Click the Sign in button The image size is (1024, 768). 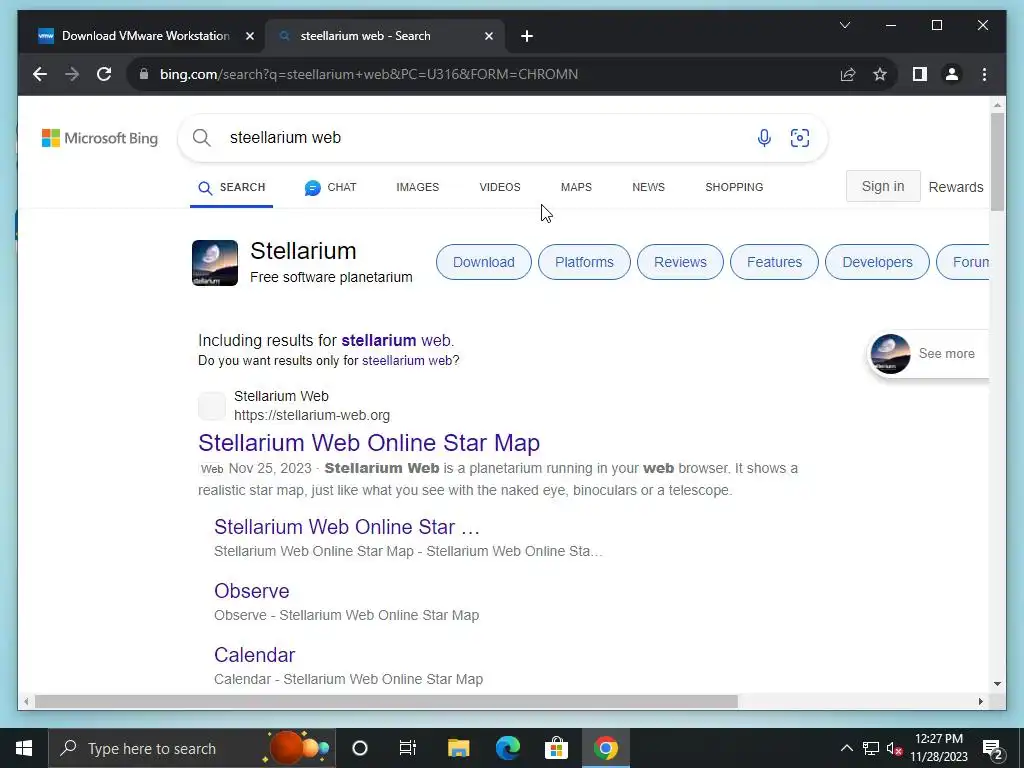(883, 187)
